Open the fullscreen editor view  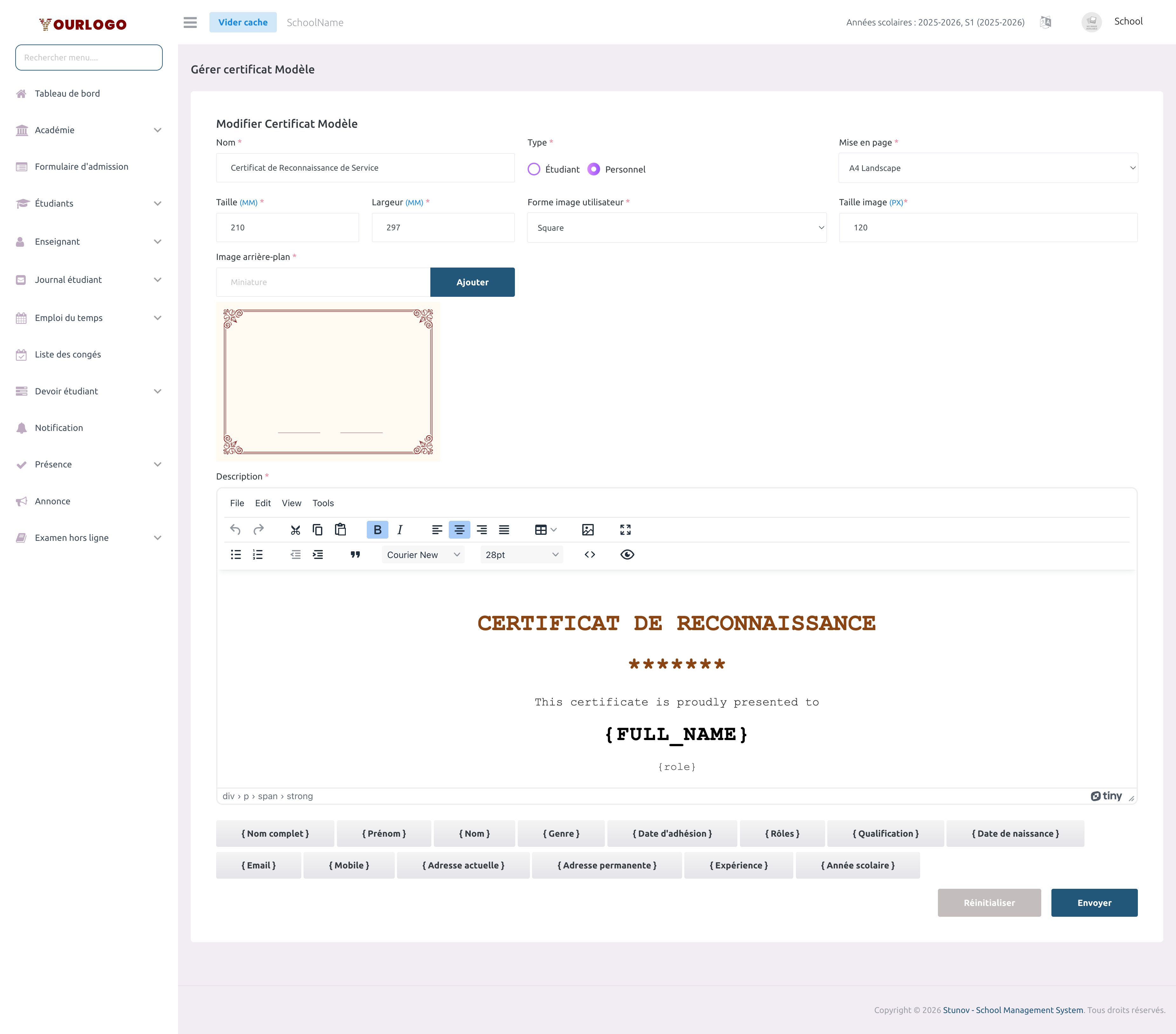click(x=626, y=530)
